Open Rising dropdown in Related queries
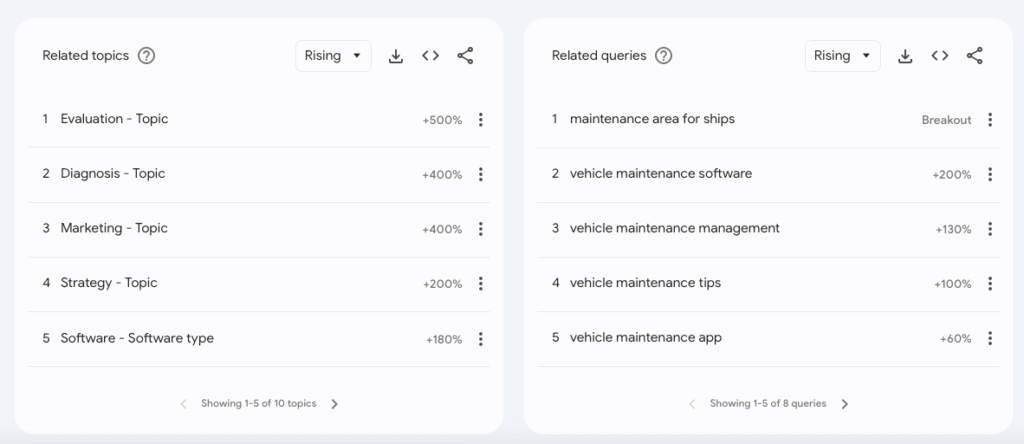This screenshot has width=1024, height=444. coord(842,56)
